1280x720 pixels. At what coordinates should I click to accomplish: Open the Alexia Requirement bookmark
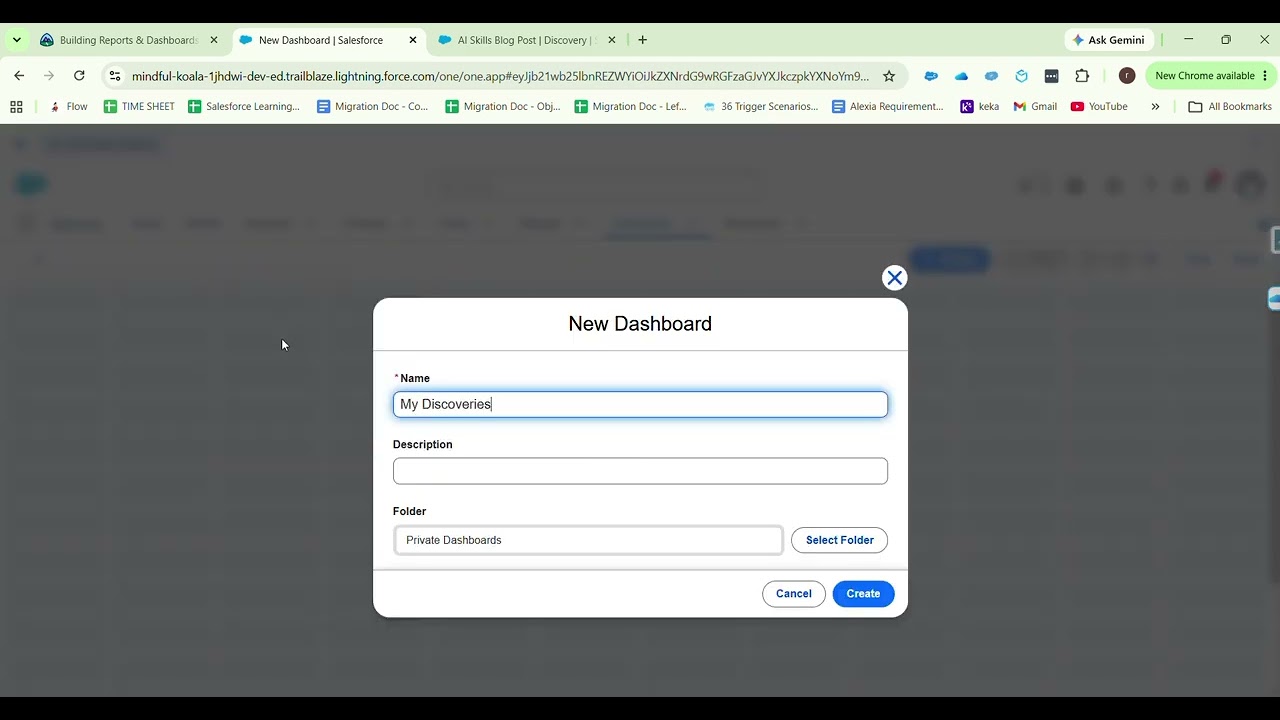click(888, 106)
